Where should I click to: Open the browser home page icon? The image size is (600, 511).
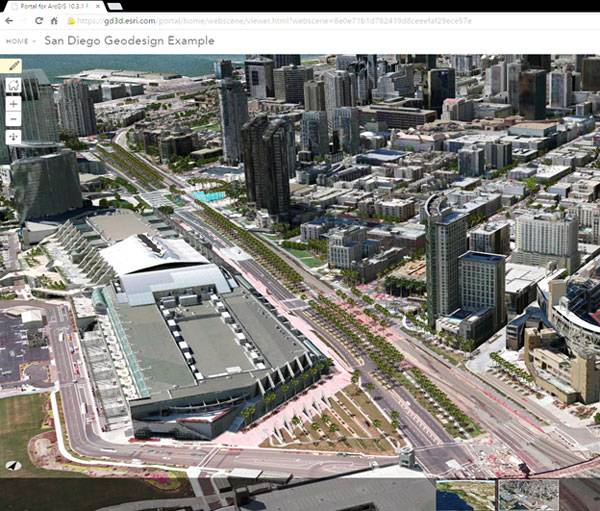pyautogui.click(x=54, y=20)
